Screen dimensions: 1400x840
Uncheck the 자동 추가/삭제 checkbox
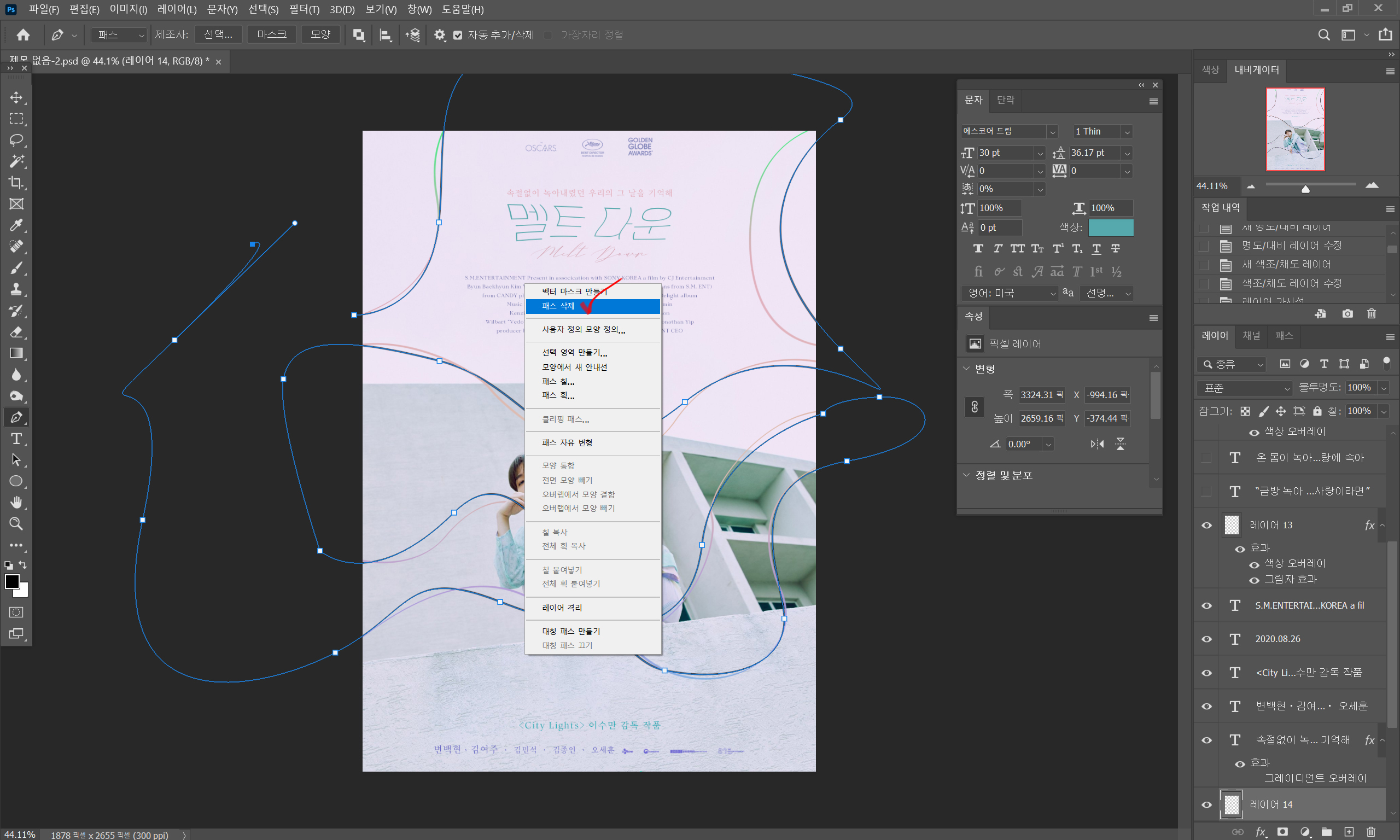pyautogui.click(x=458, y=35)
